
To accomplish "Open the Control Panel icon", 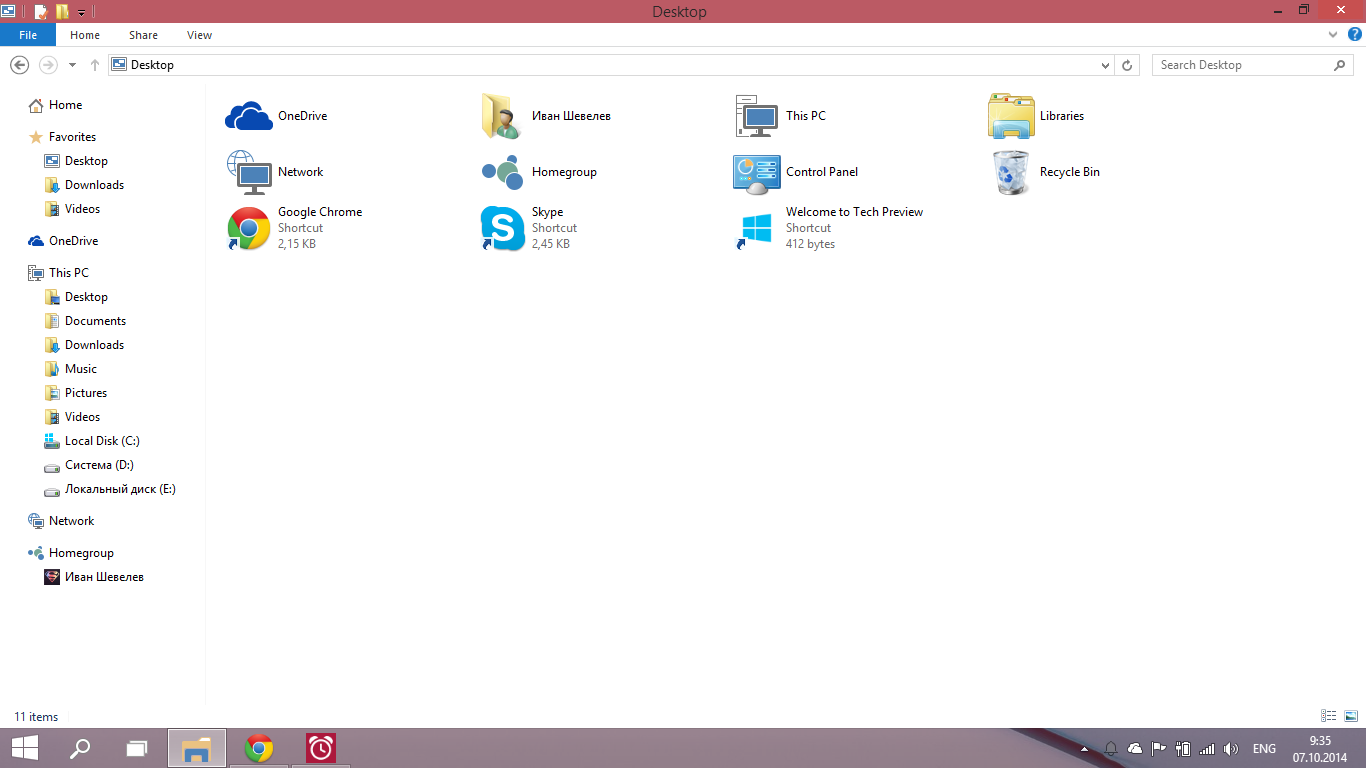I will coord(757,172).
